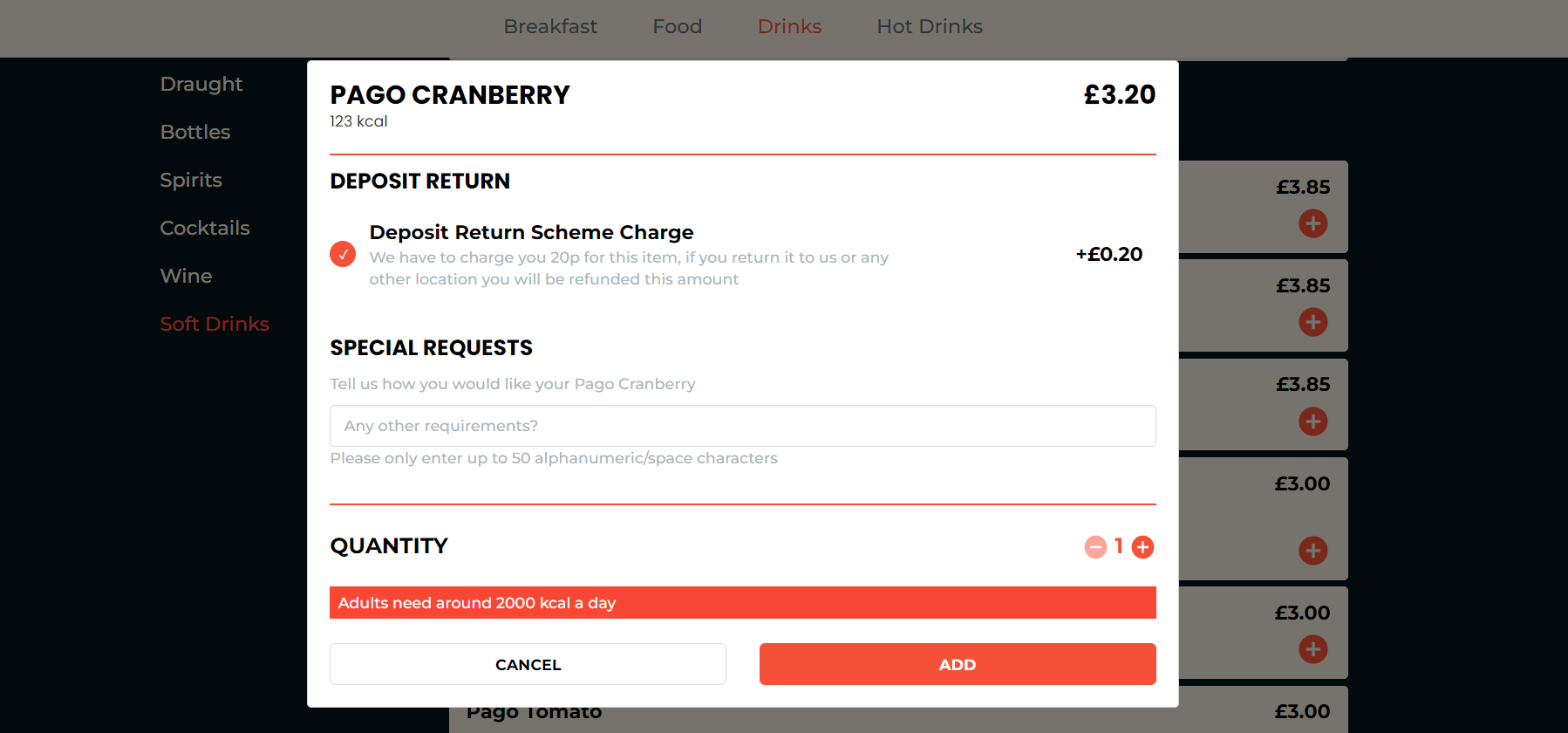The width and height of the screenshot is (1568, 733).
Task: Go to the Hot Drinks tab
Action: [929, 27]
